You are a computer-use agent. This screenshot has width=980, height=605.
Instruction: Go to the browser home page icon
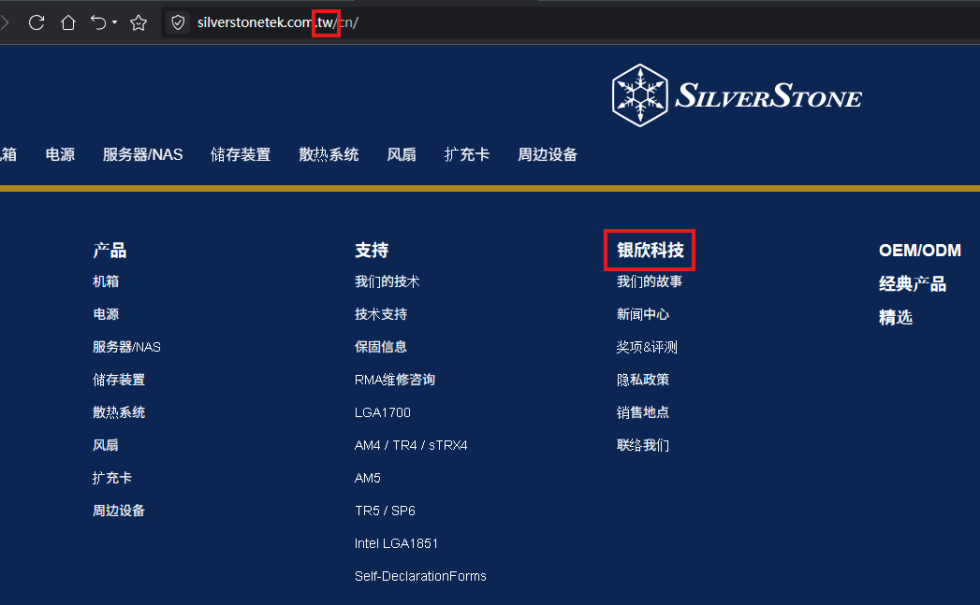pos(68,22)
